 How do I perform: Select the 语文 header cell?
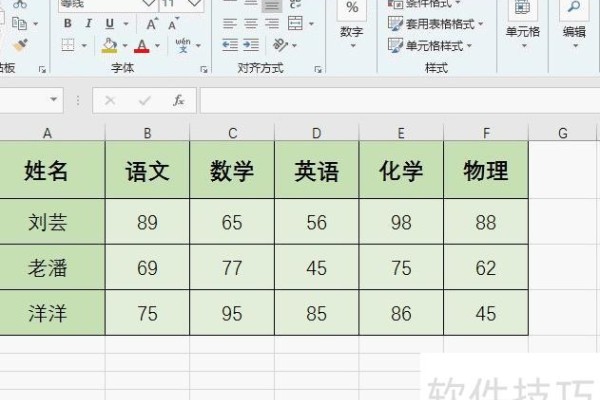point(147,170)
